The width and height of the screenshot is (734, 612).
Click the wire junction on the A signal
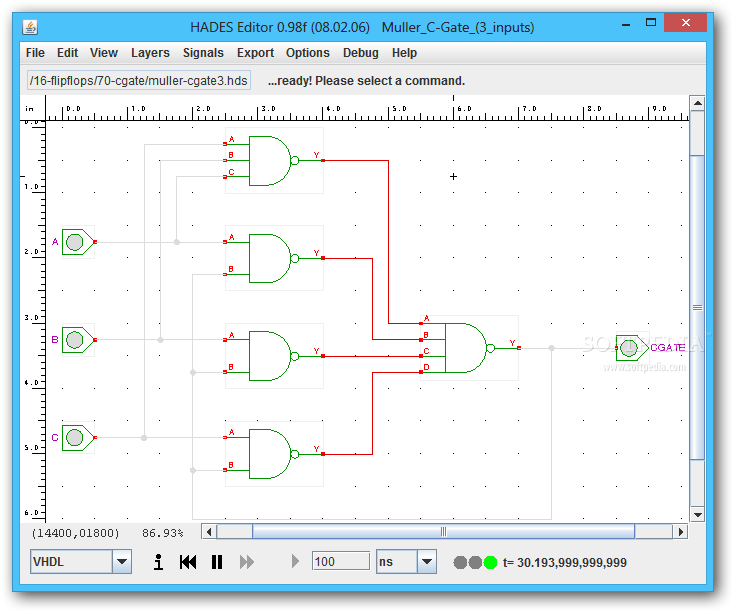[177, 242]
